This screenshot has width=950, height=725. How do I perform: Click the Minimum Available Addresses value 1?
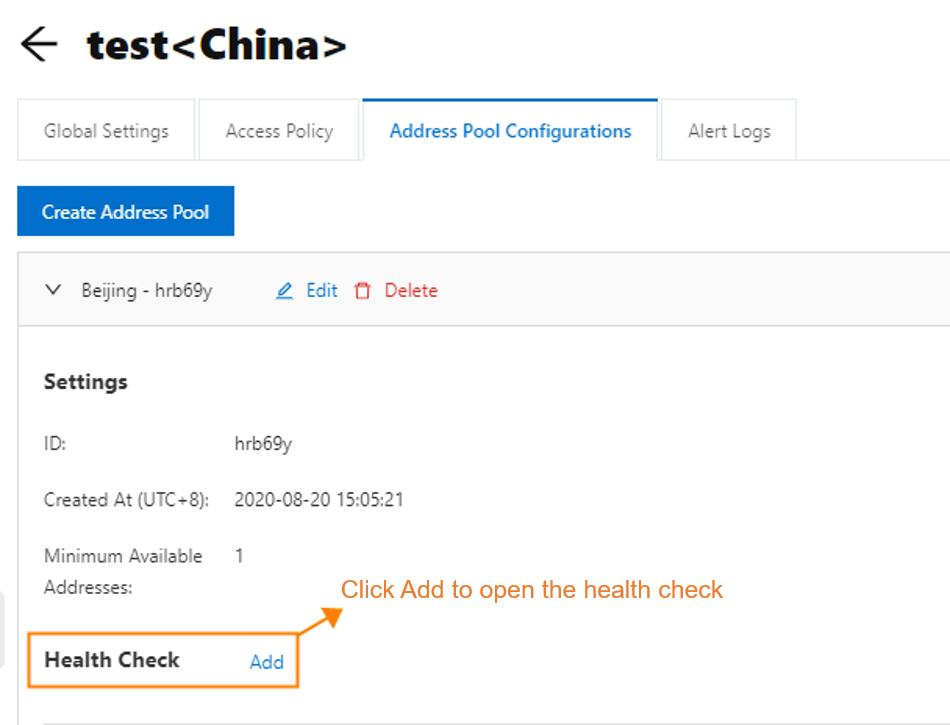239,555
